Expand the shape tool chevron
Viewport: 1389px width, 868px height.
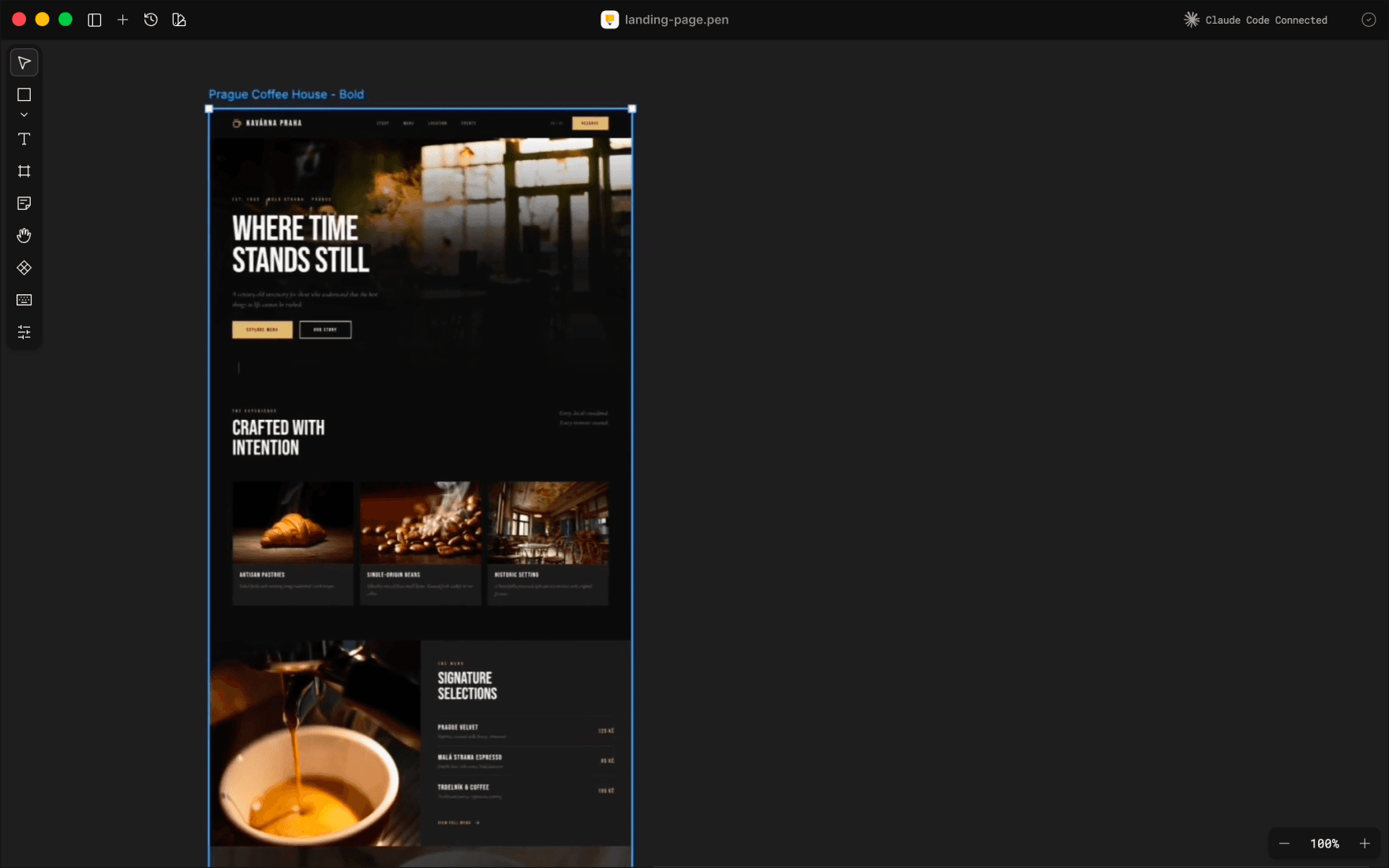[x=24, y=115]
